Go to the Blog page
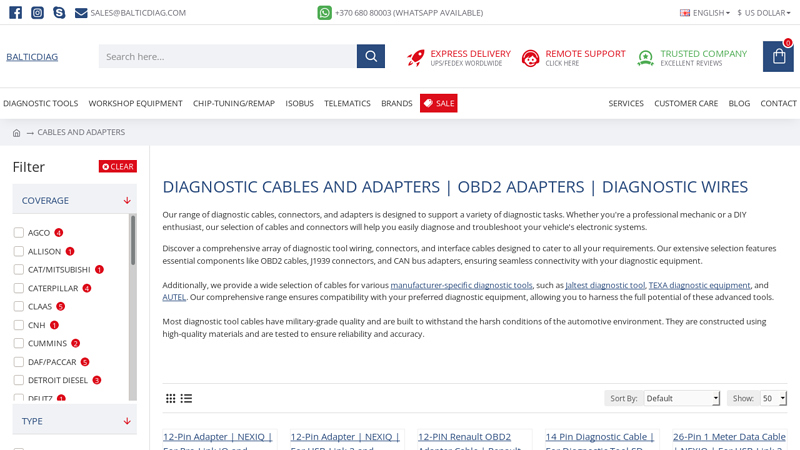The width and height of the screenshot is (800, 450). point(739,103)
